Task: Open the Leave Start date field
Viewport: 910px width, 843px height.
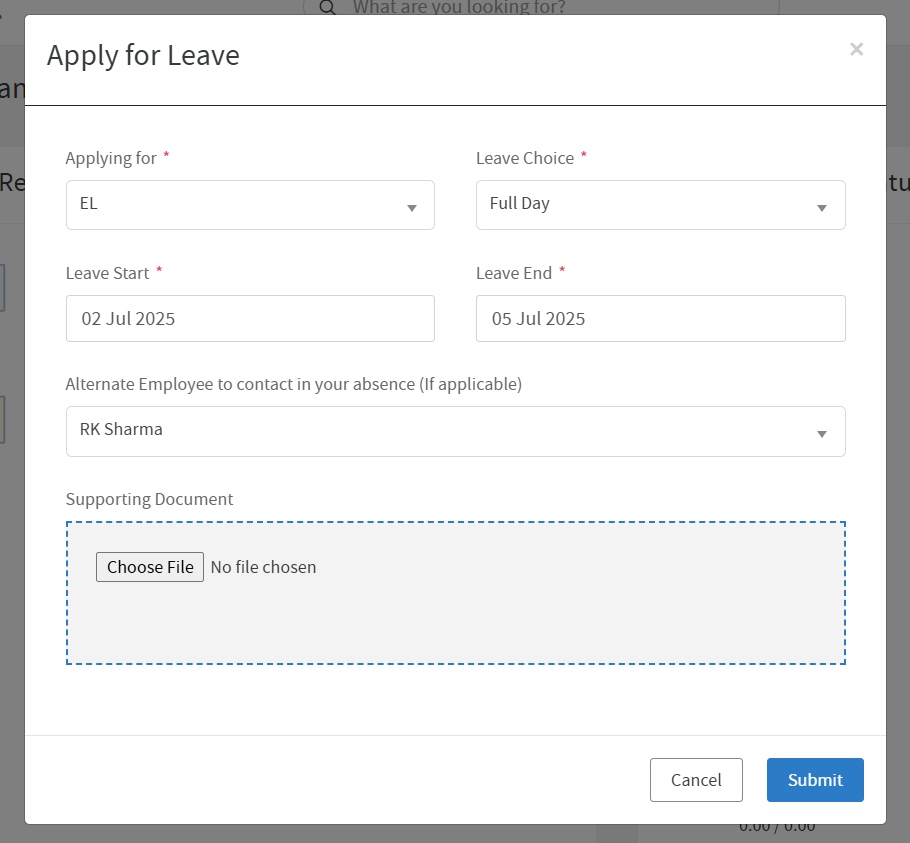Action: click(x=250, y=319)
